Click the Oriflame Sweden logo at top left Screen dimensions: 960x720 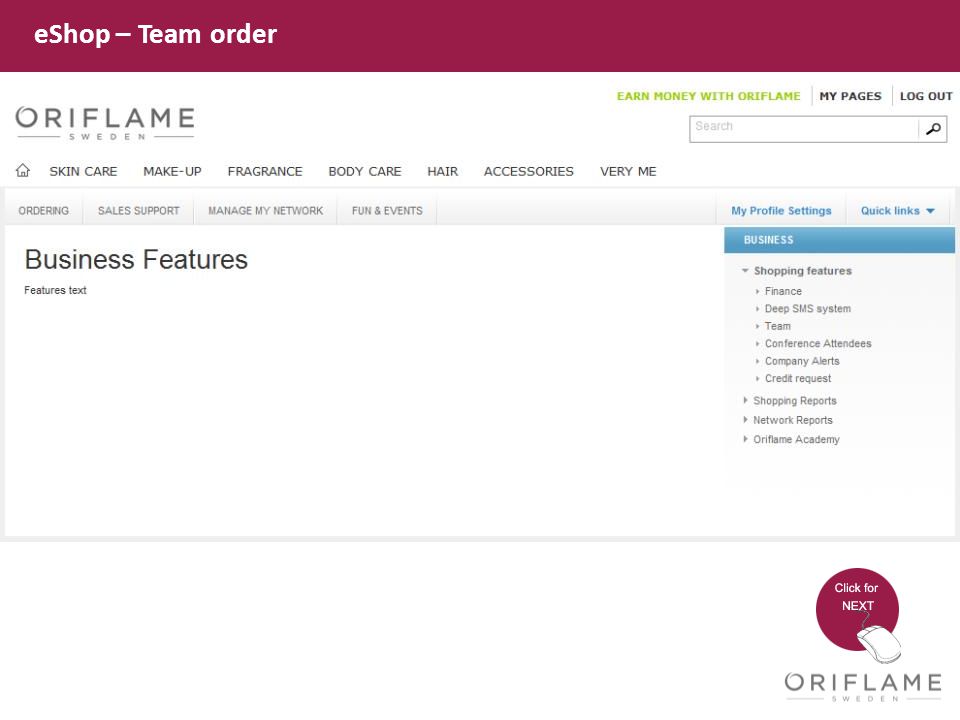[x=105, y=123]
